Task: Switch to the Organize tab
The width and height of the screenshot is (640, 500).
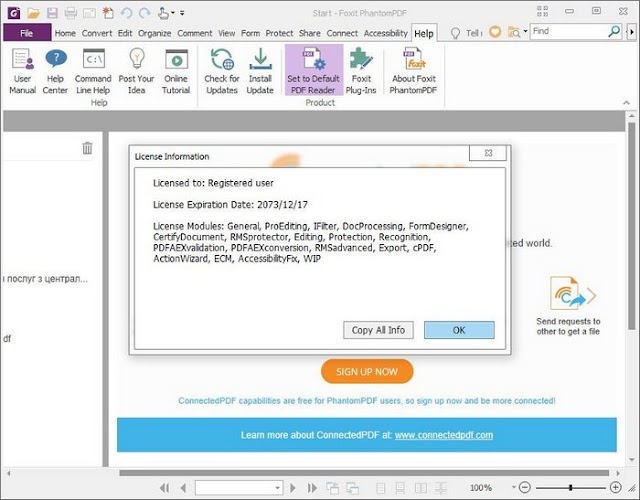Action: click(x=155, y=33)
